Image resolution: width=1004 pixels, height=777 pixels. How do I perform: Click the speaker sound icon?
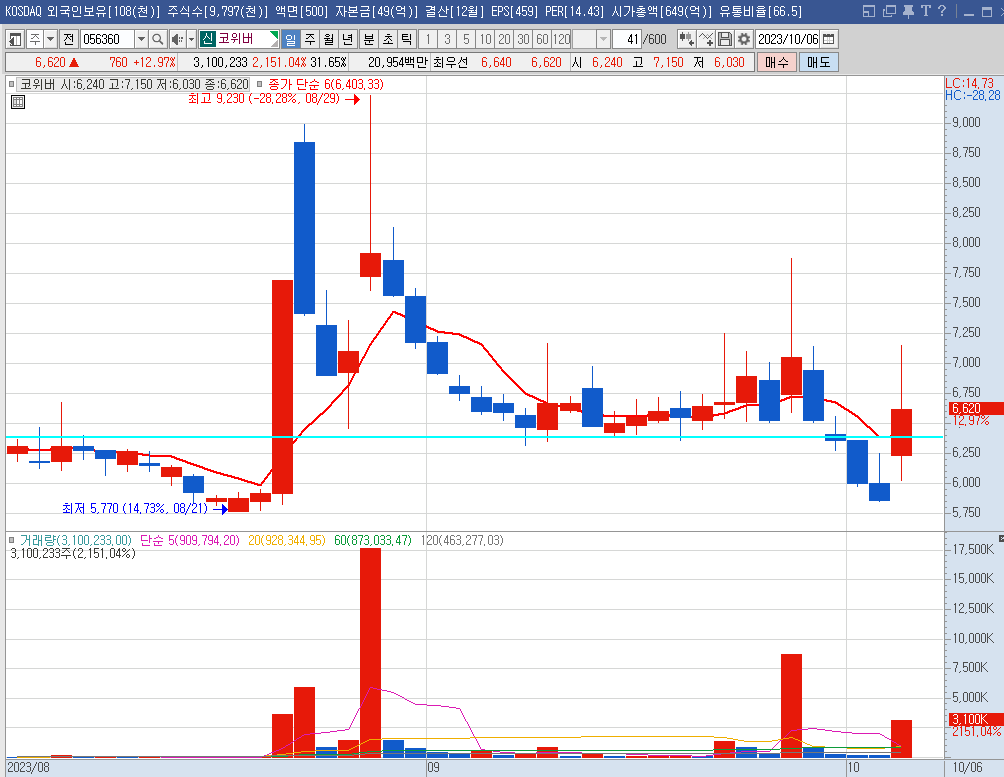click(x=177, y=39)
